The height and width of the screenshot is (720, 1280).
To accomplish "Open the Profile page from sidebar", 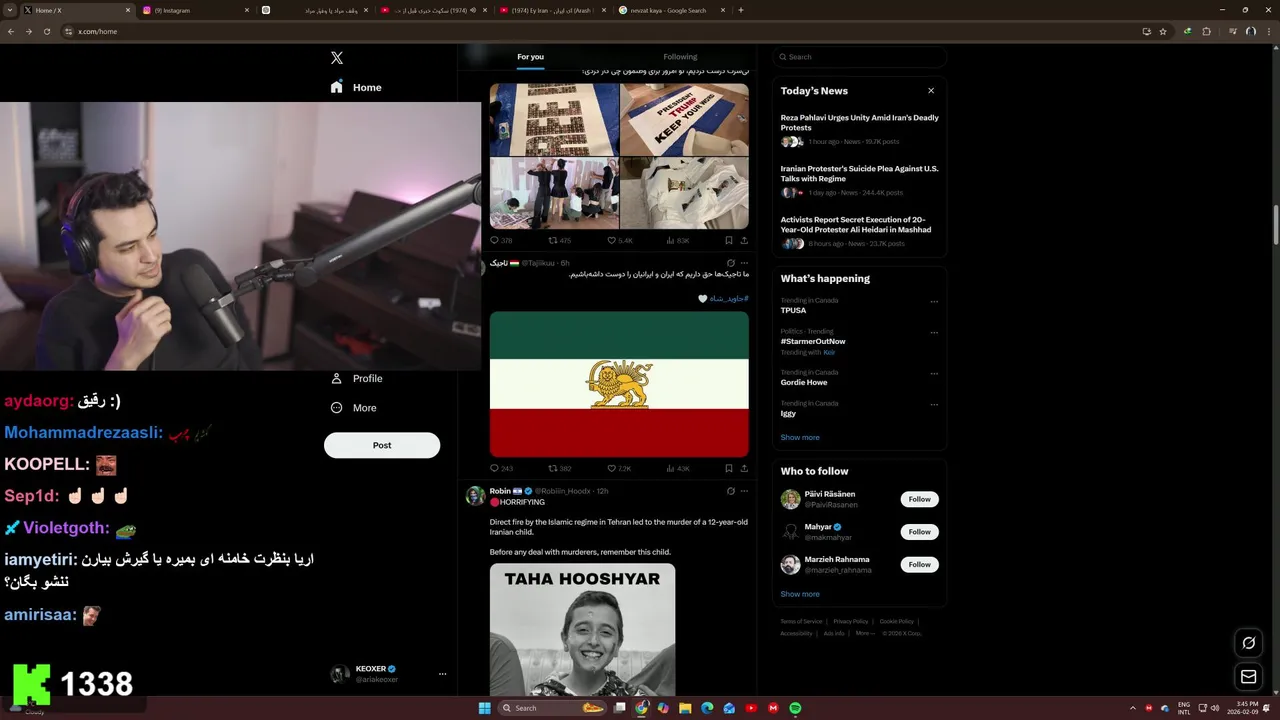I will 356,378.
